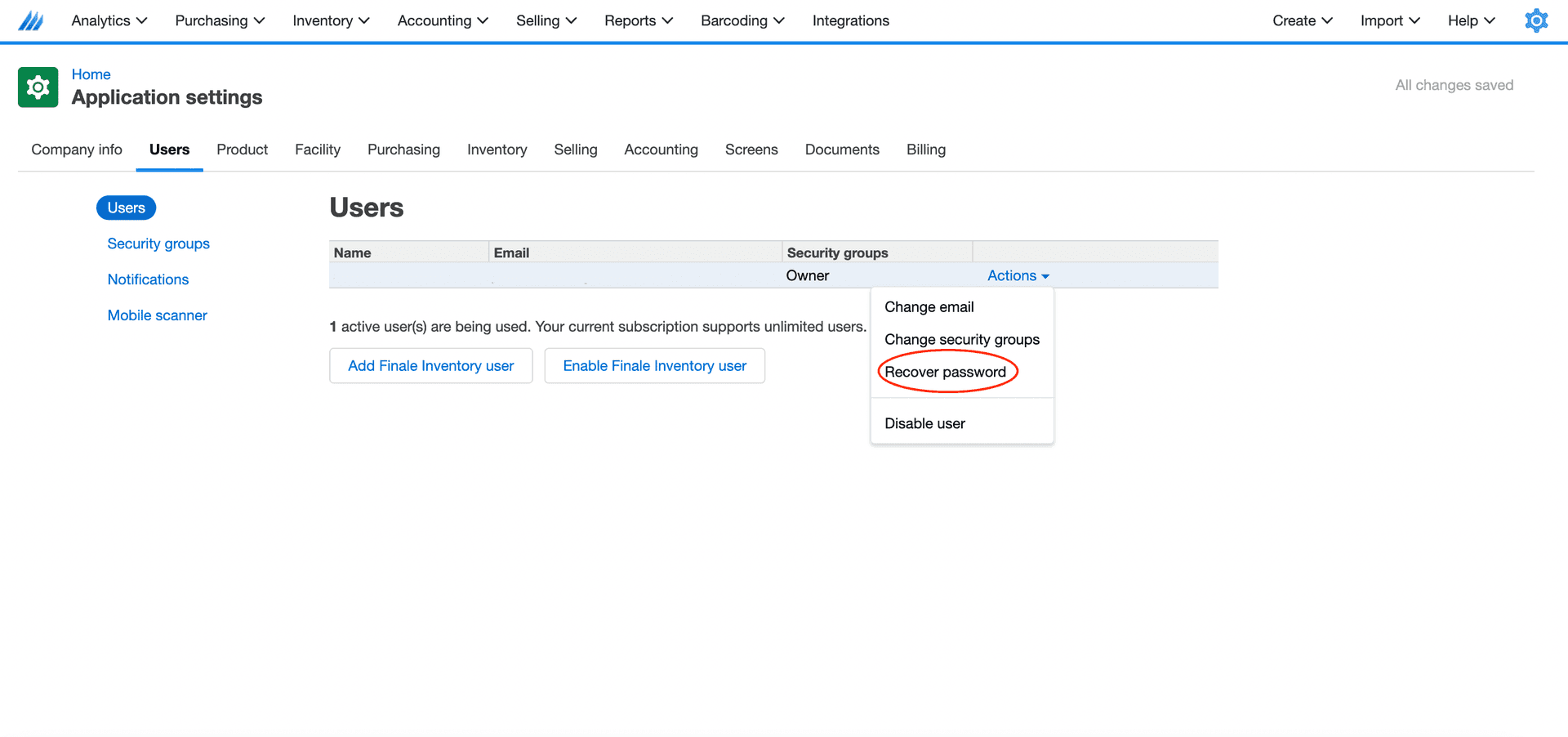This screenshot has height=737, width=1568.
Task: Open the blue settings gear icon
Action: coord(1535,20)
